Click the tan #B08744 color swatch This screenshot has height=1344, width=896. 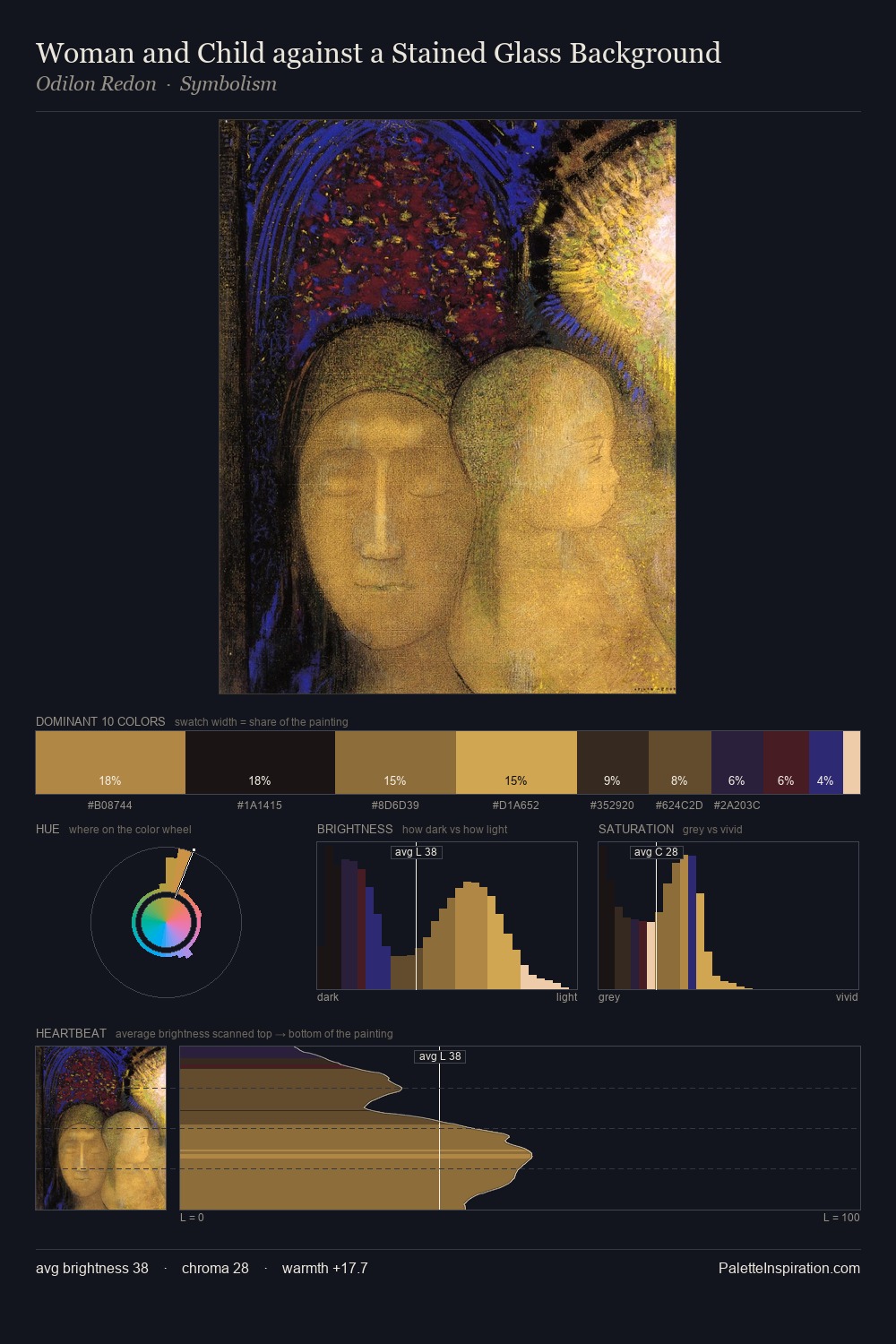[110, 762]
